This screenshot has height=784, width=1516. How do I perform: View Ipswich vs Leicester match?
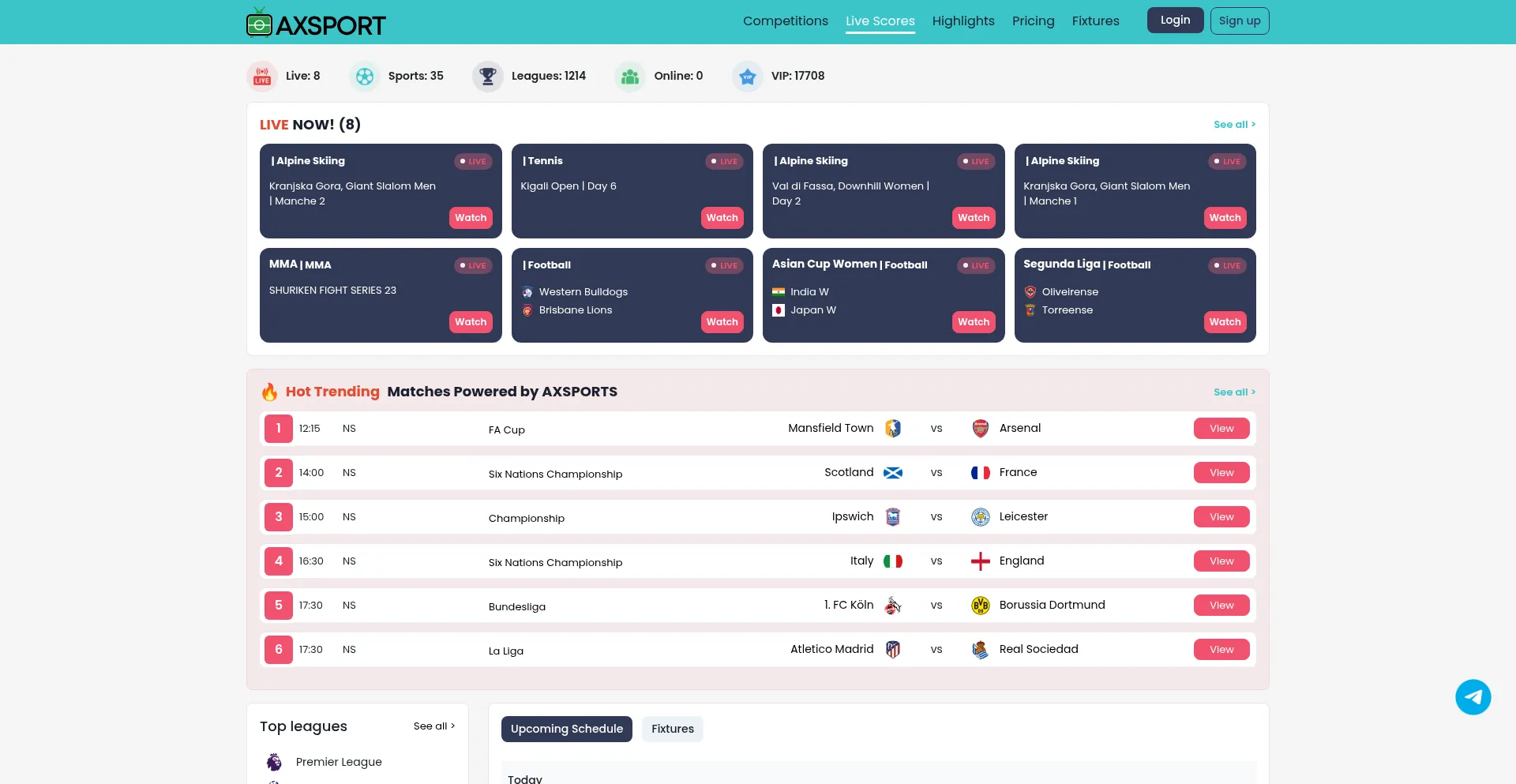[1221, 517]
